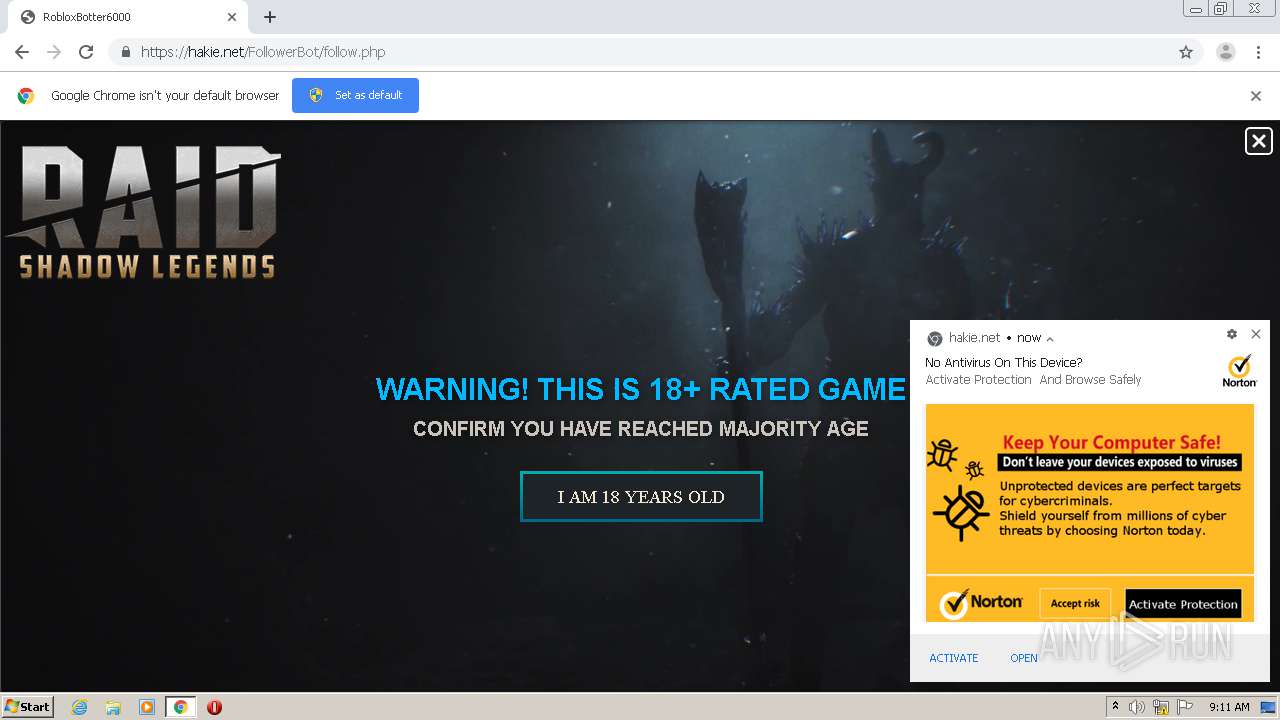Reload the page with refresh icon
Viewport: 1280px width, 720px height.
(86, 52)
